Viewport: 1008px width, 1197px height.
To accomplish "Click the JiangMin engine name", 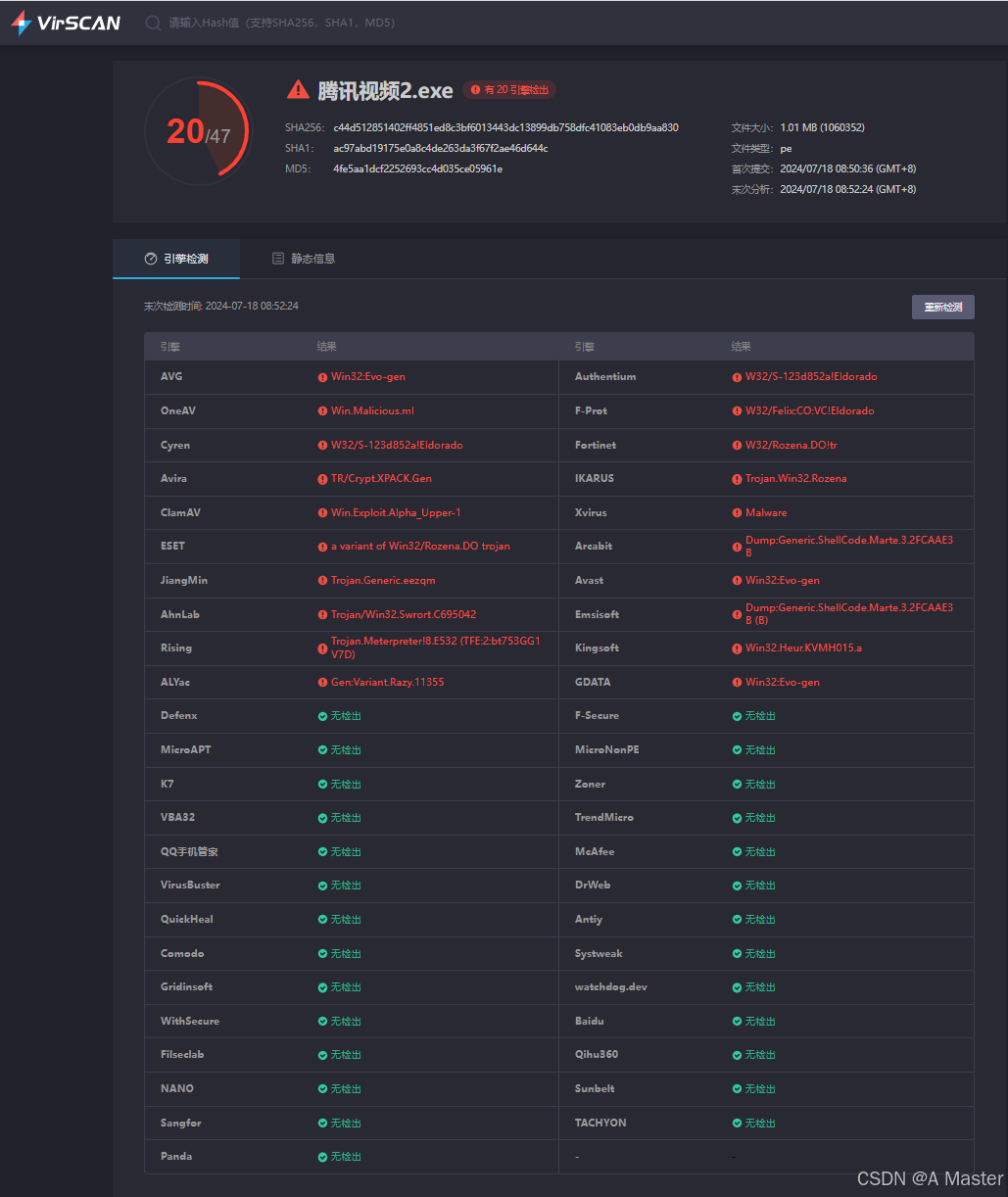I will point(184,581).
